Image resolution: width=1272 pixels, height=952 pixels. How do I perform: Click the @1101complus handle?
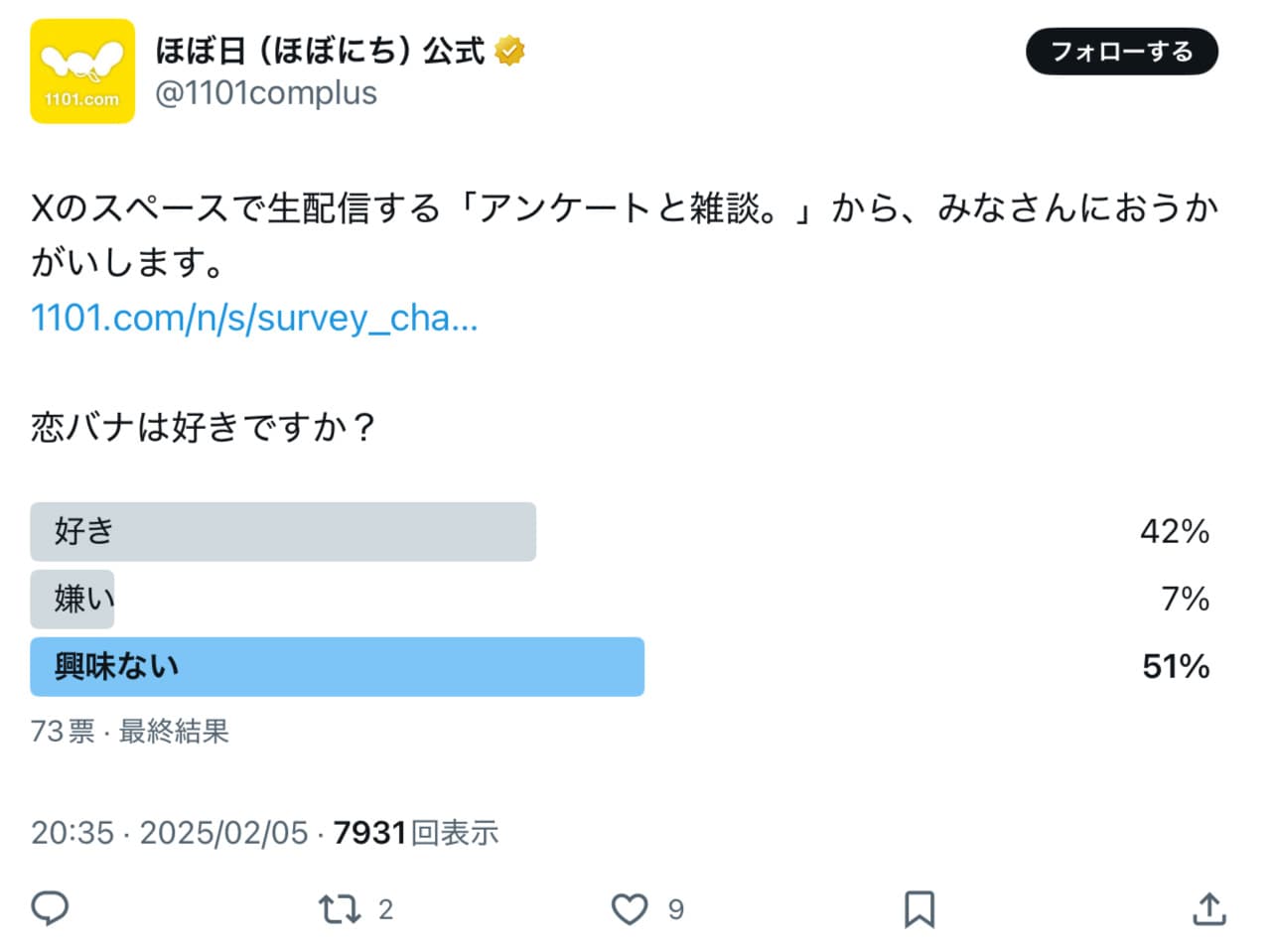266,93
